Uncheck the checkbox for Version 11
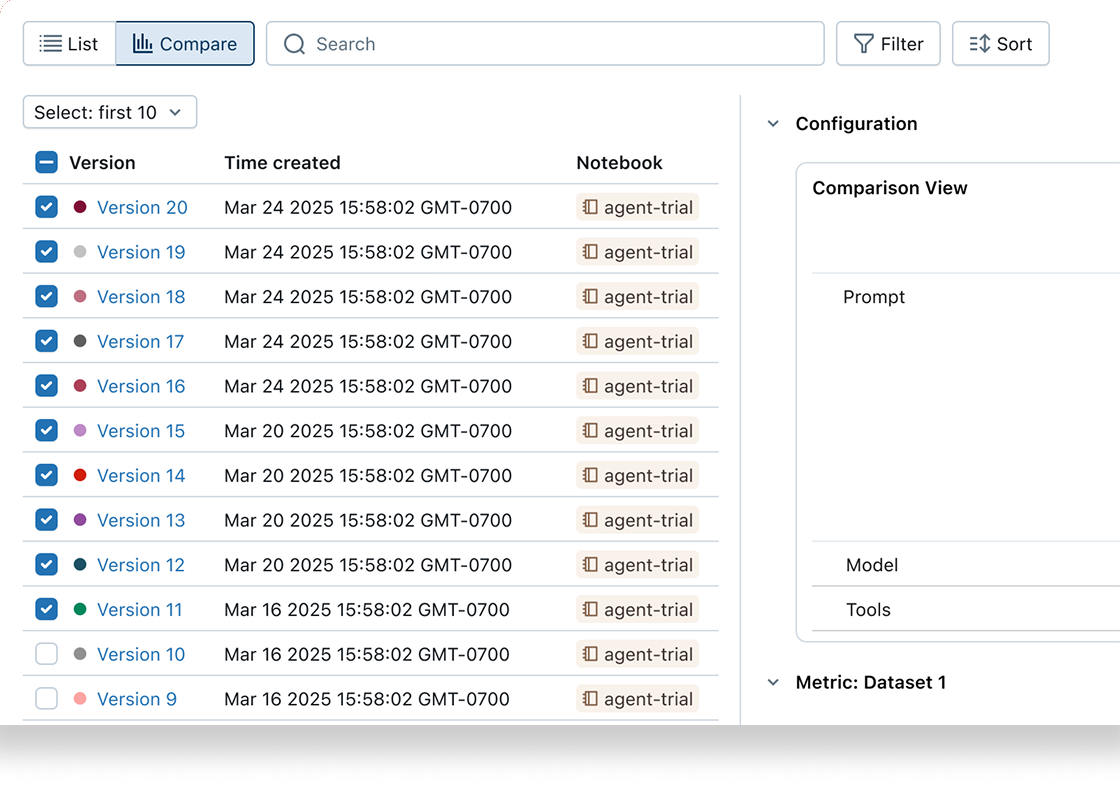This screenshot has height=785, width=1120. [x=46, y=609]
